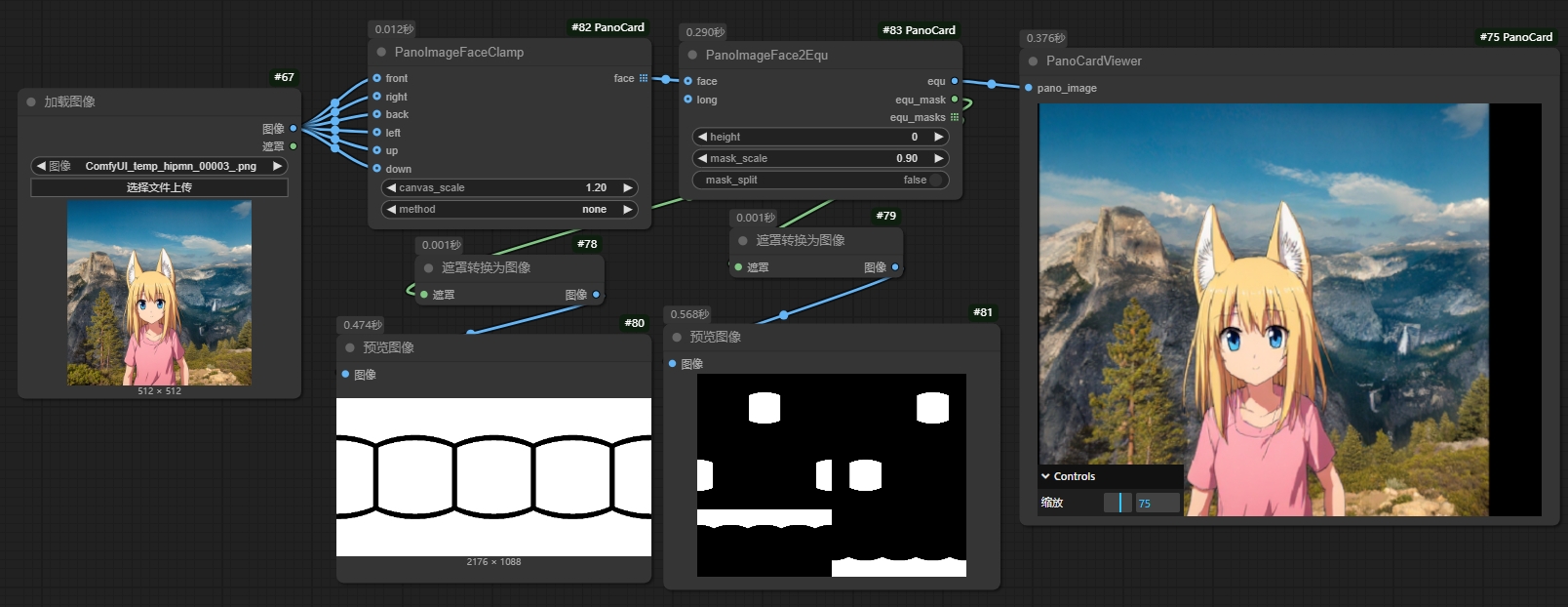Click the 图像 output socket on node #79

[x=895, y=266]
